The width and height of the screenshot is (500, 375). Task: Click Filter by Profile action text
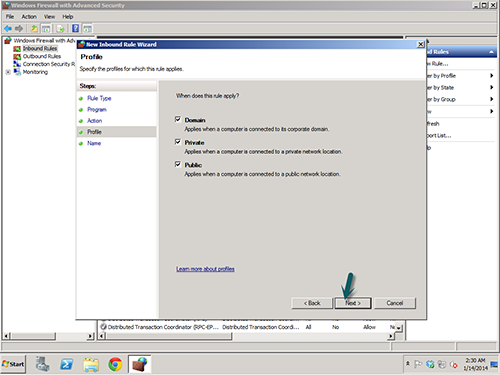tap(442, 76)
